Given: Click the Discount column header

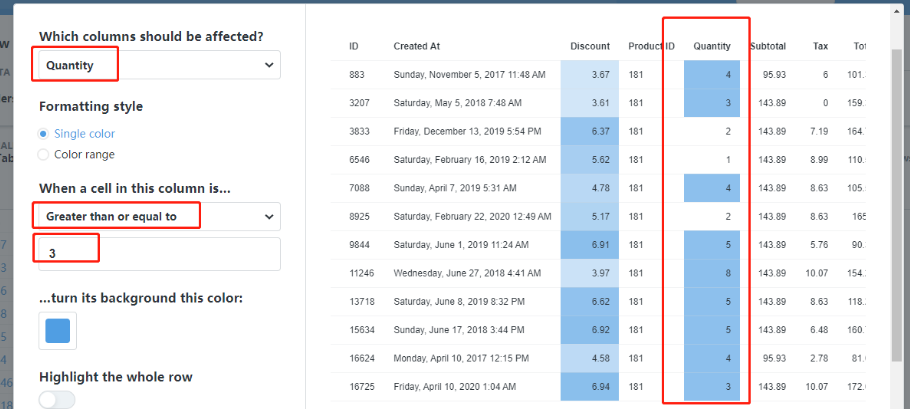Looking at the screenshot, I should pyautogui.click(x=590, y=46).
